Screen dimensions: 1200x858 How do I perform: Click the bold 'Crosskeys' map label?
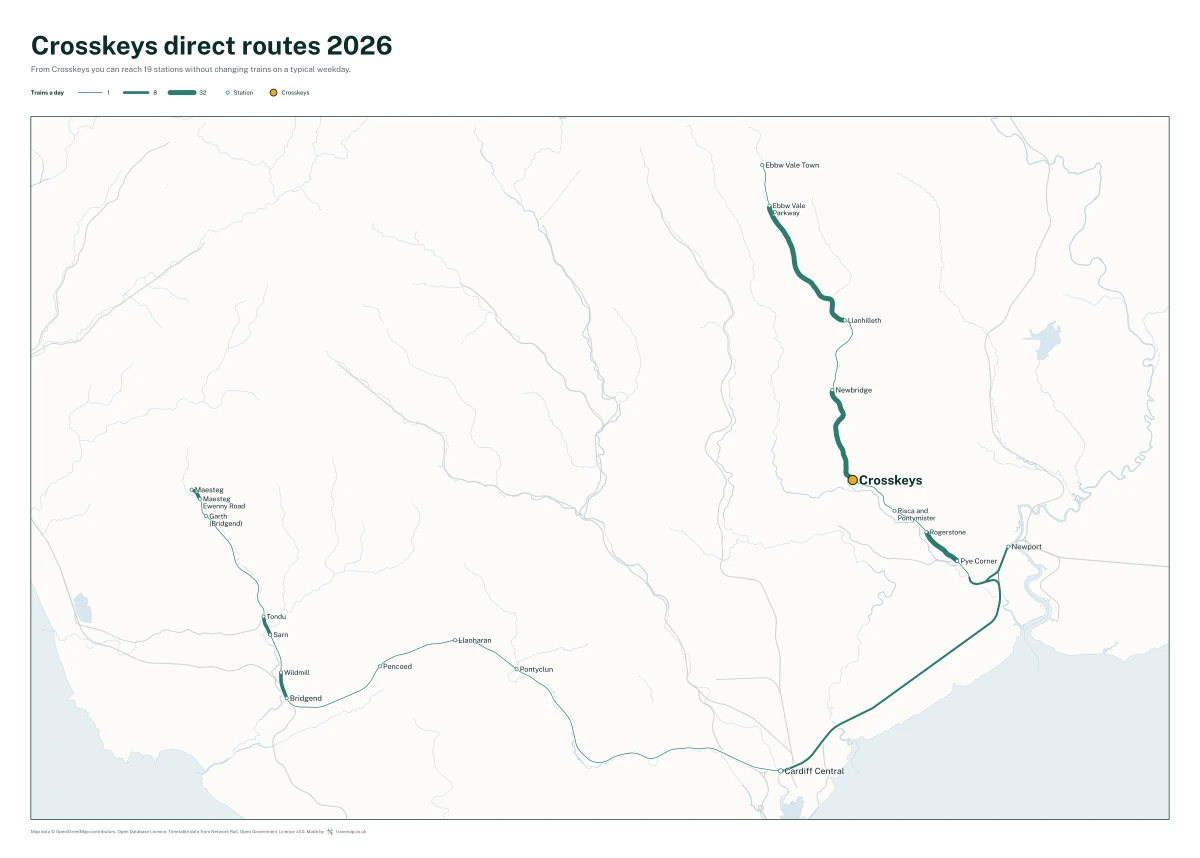pos(891,481)
